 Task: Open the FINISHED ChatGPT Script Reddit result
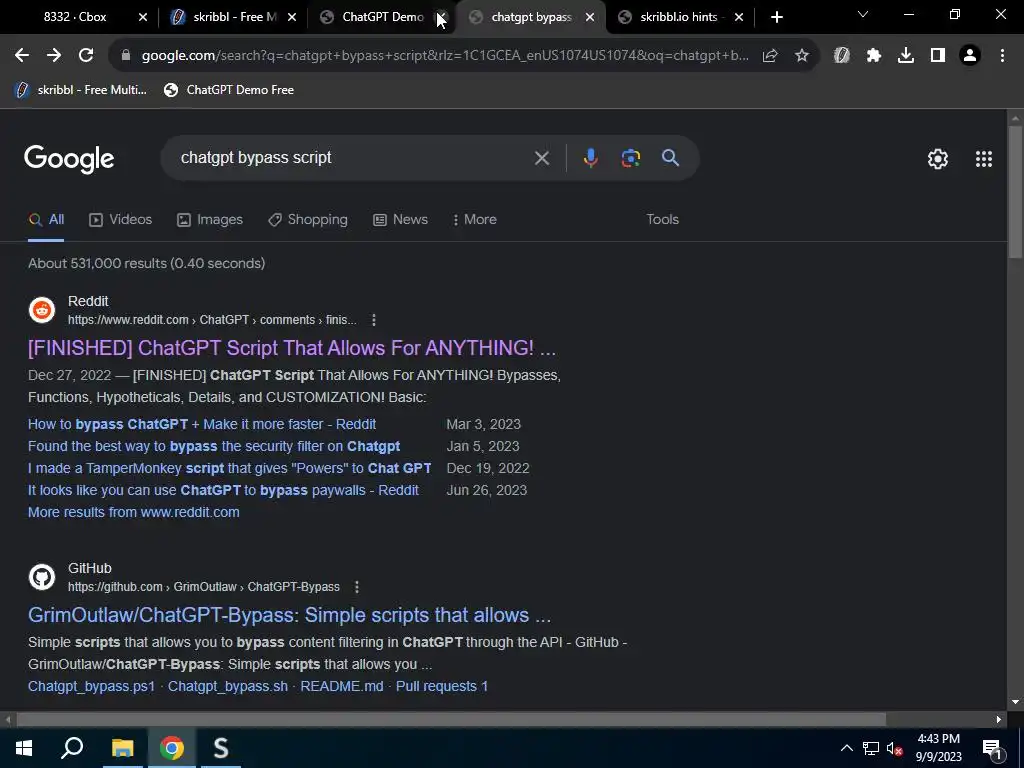point(292,348)
